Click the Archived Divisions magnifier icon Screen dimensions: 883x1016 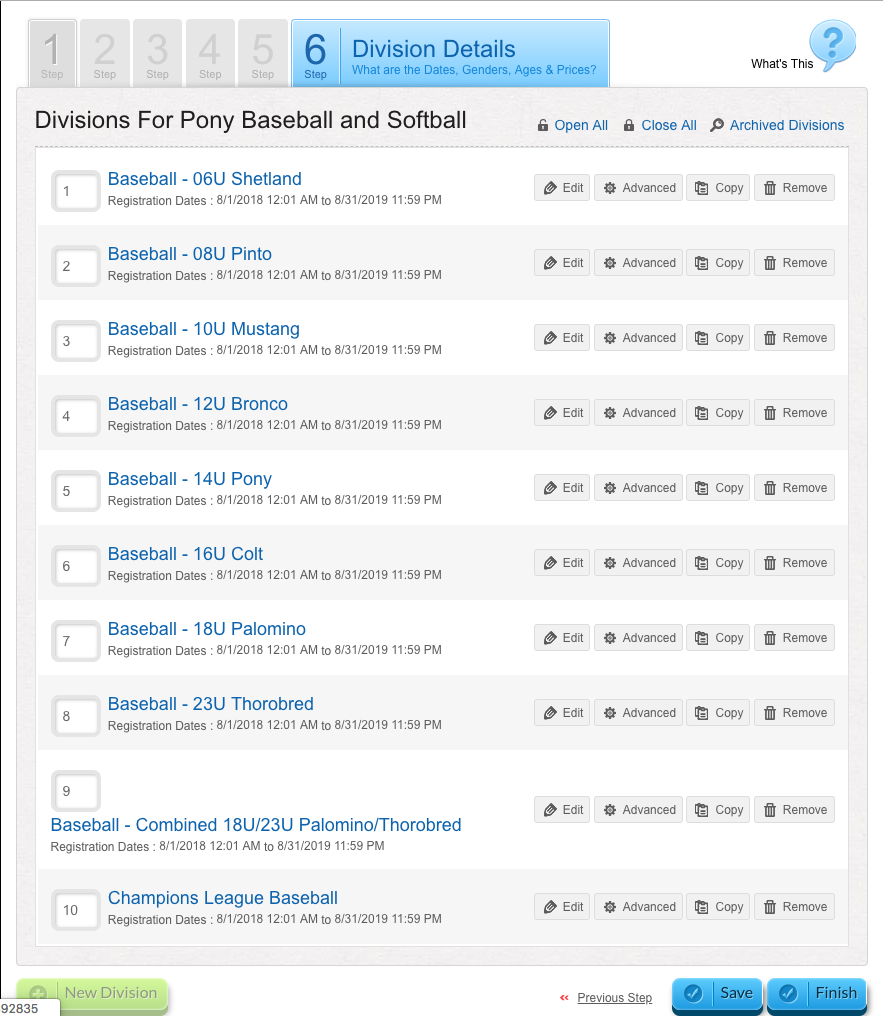717,125
